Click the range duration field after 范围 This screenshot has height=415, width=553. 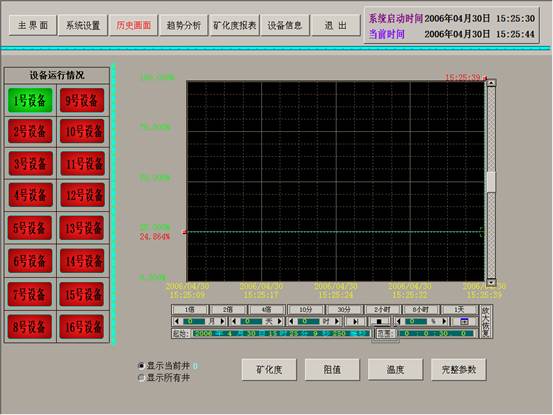point(436,333)
